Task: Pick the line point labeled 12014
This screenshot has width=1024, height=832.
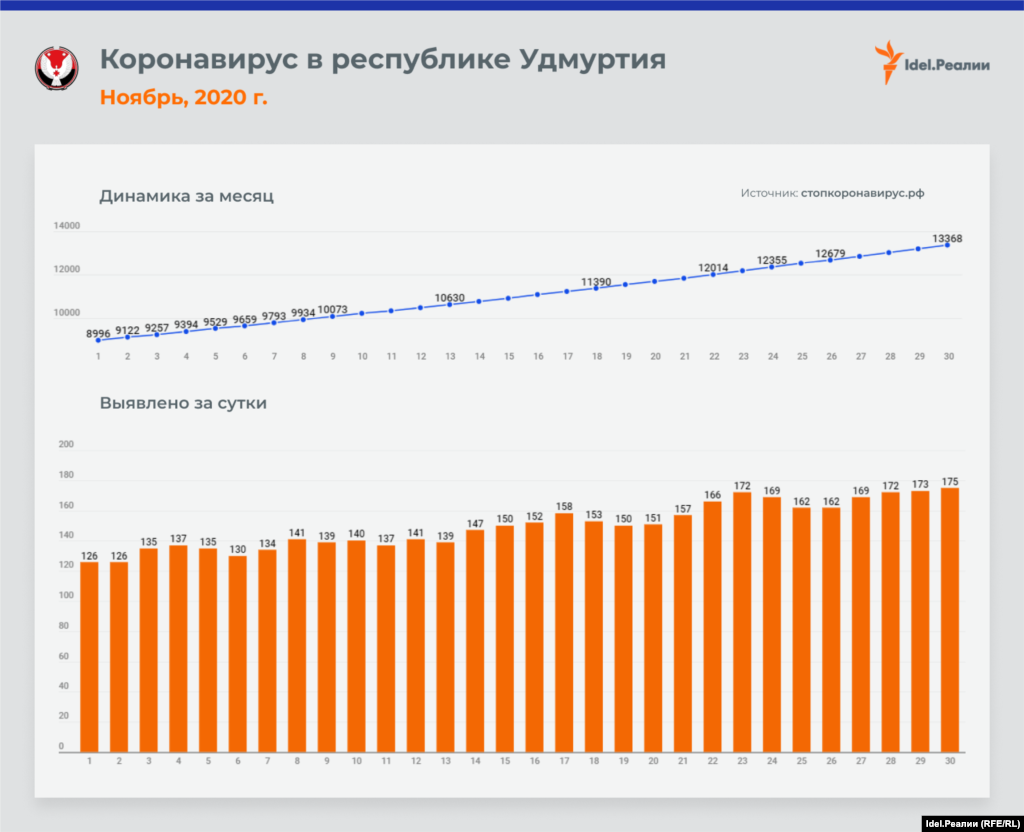Action: tap(714, 273)
